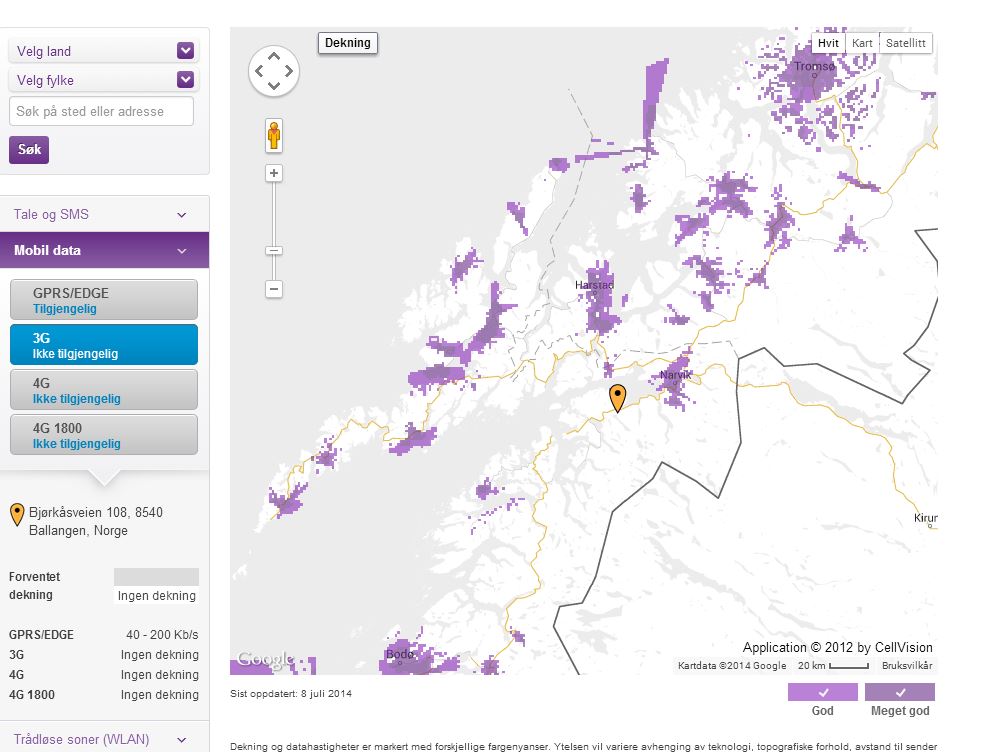This screenshot has width=989, height=752.
Task: Click the Harstad city label
Action: (594, 285)
